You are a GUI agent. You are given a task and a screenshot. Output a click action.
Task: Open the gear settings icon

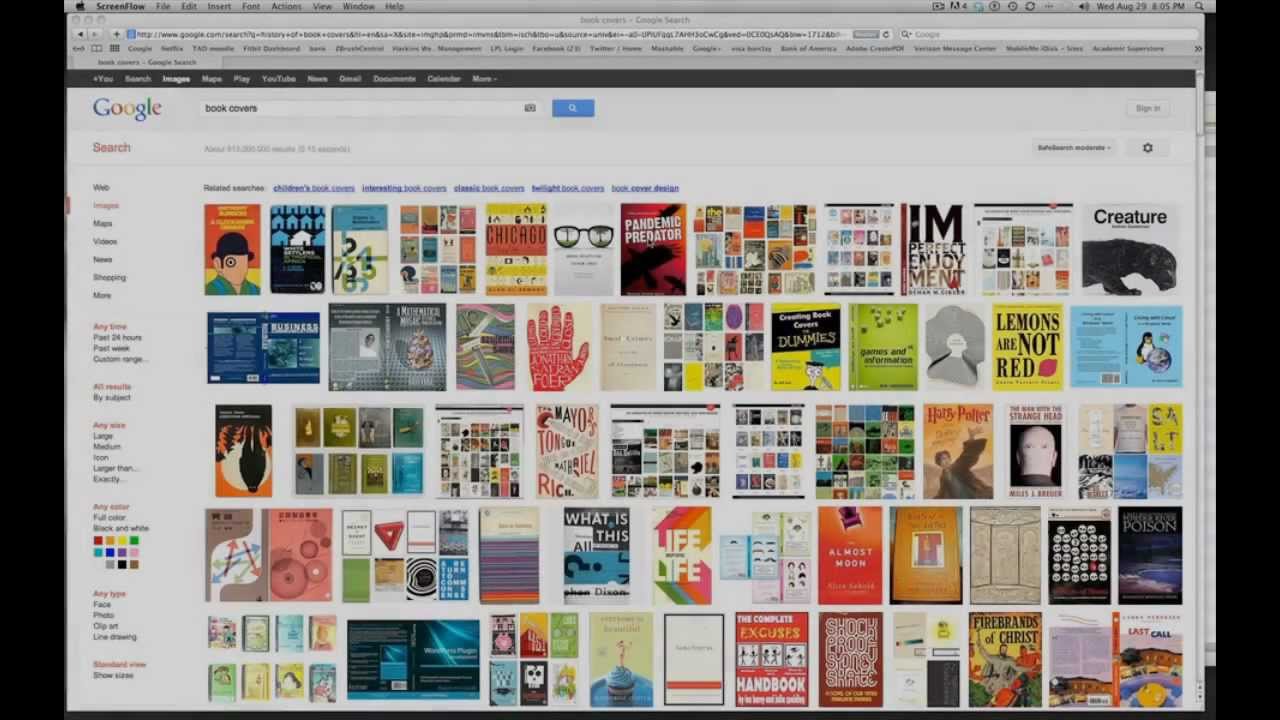coord(1147,148)
